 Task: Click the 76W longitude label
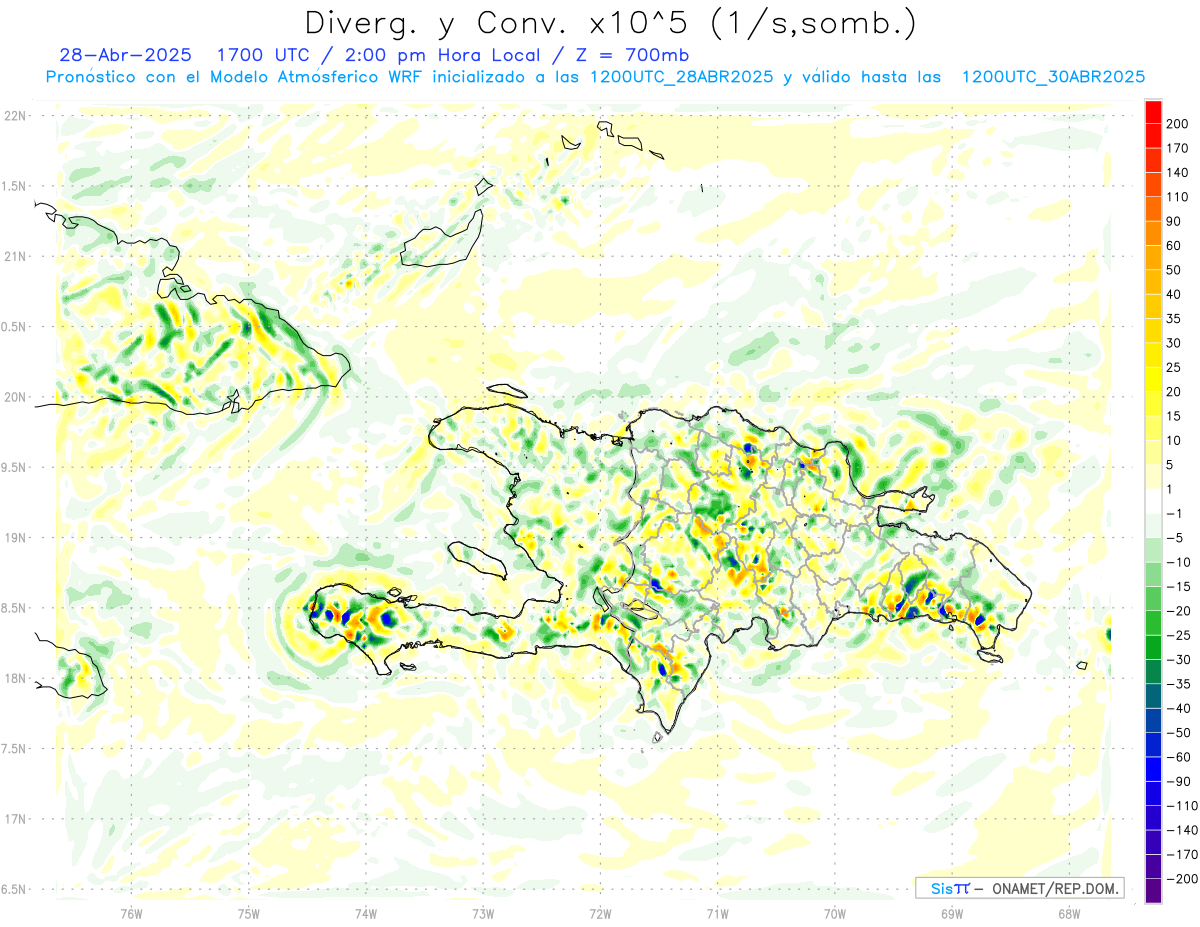coord(131,913)
